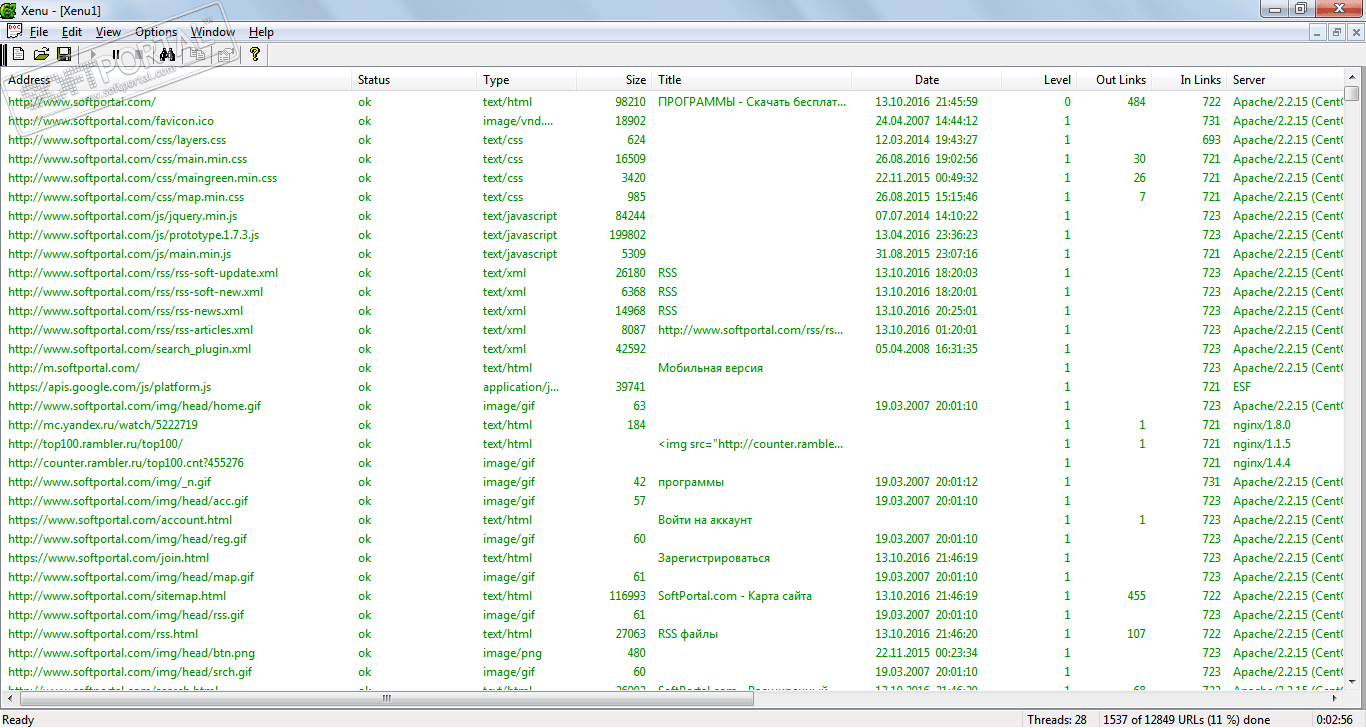Click the greyed Stop square icon in toolbar
The image size is (1366, 728).
point(138,54)
